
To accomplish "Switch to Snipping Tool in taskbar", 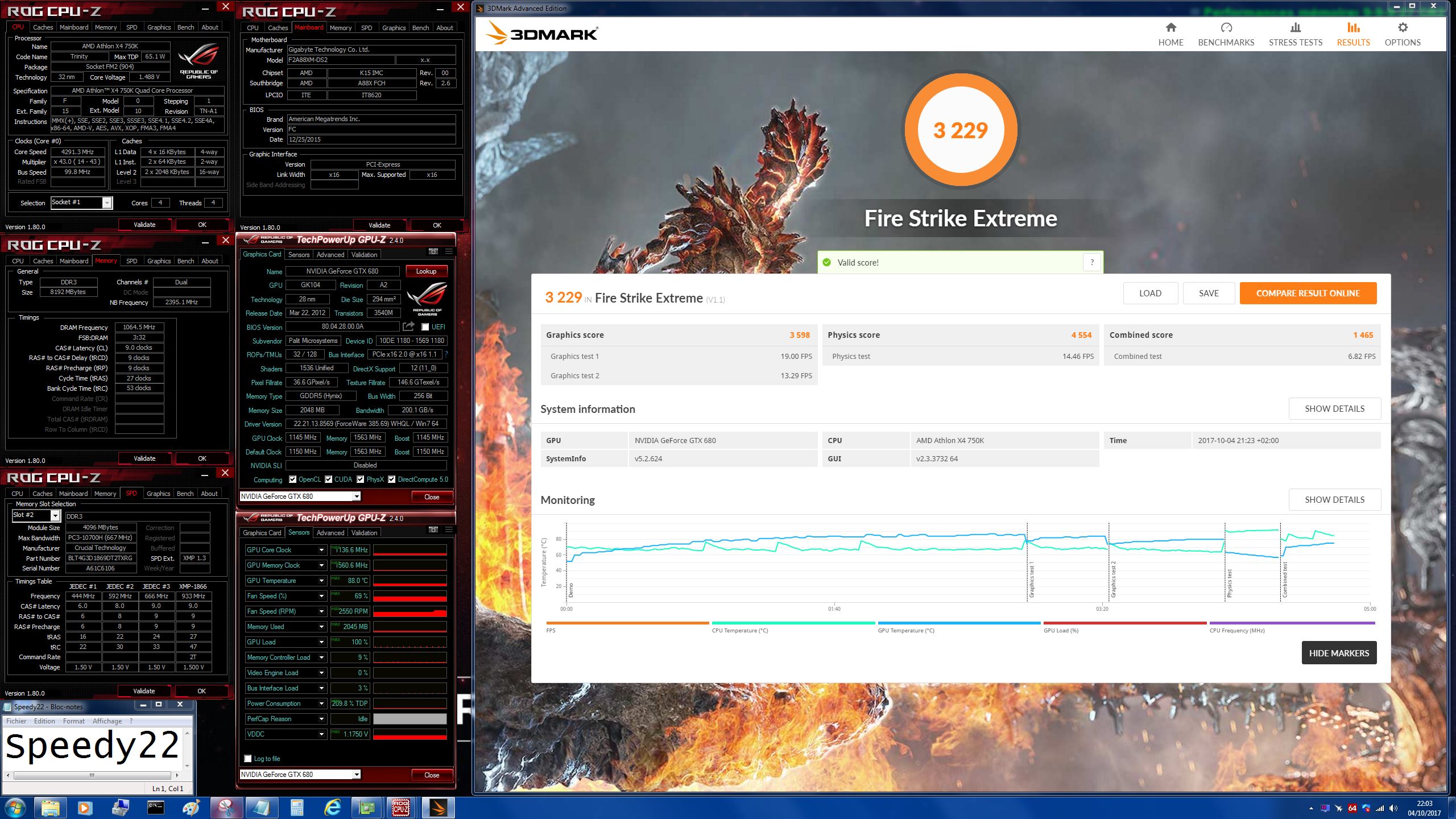I will (x=226, y=808).
